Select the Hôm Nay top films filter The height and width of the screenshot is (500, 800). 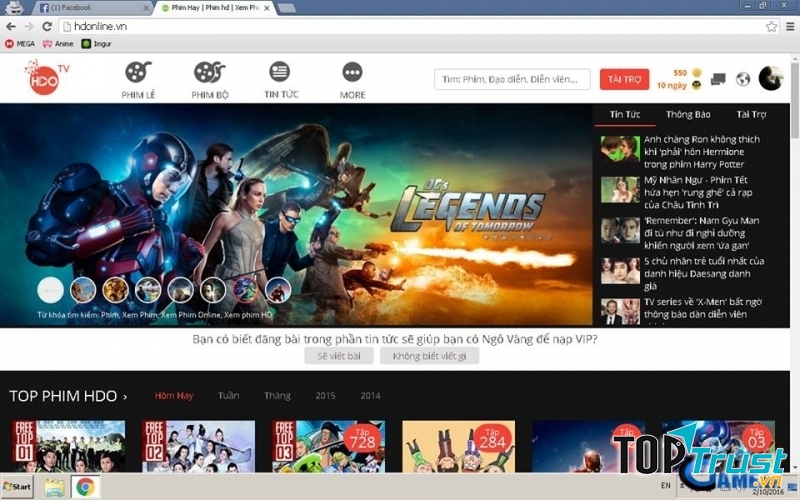click(x=174, y=395)
